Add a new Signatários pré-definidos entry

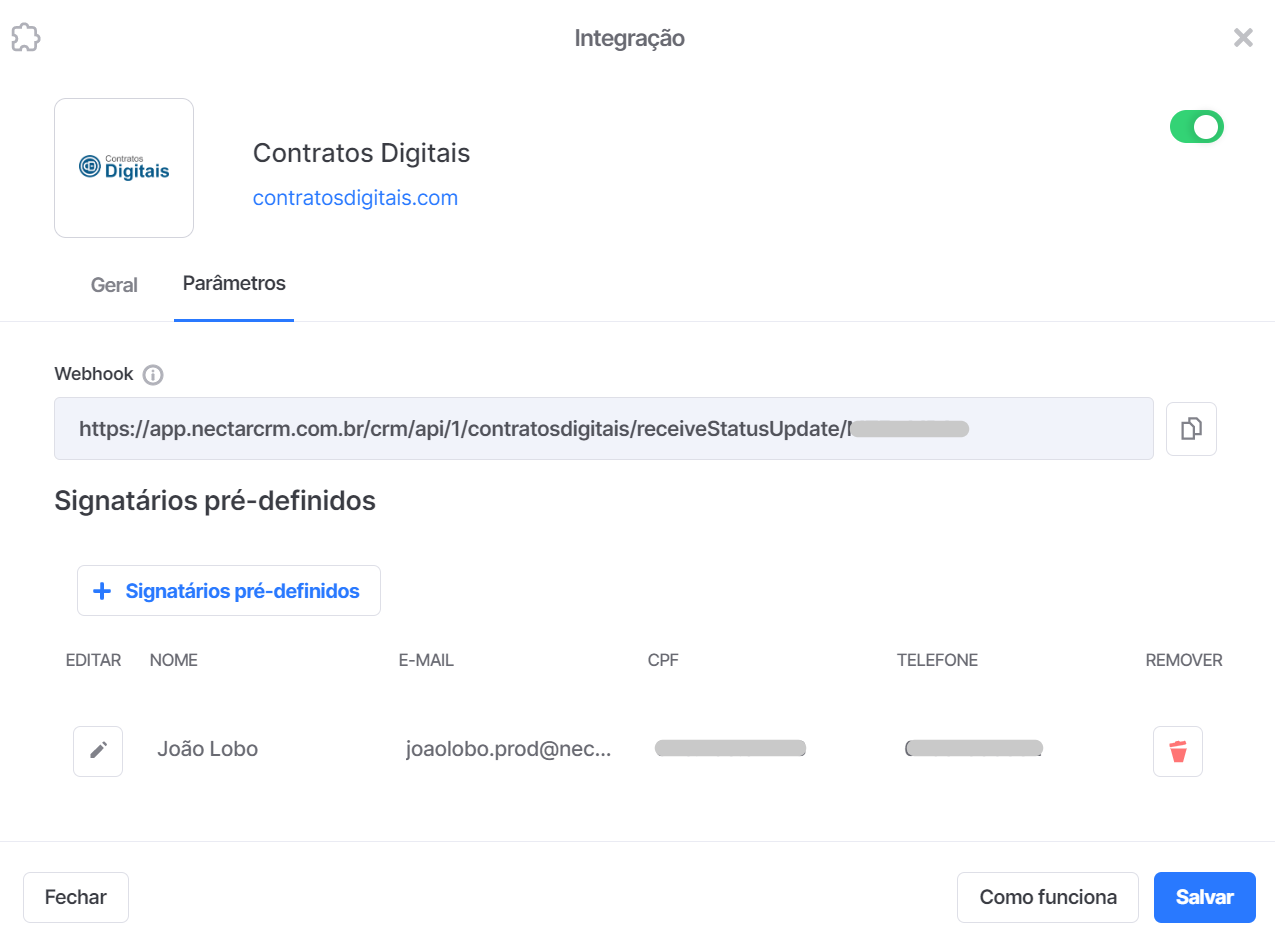229,591
